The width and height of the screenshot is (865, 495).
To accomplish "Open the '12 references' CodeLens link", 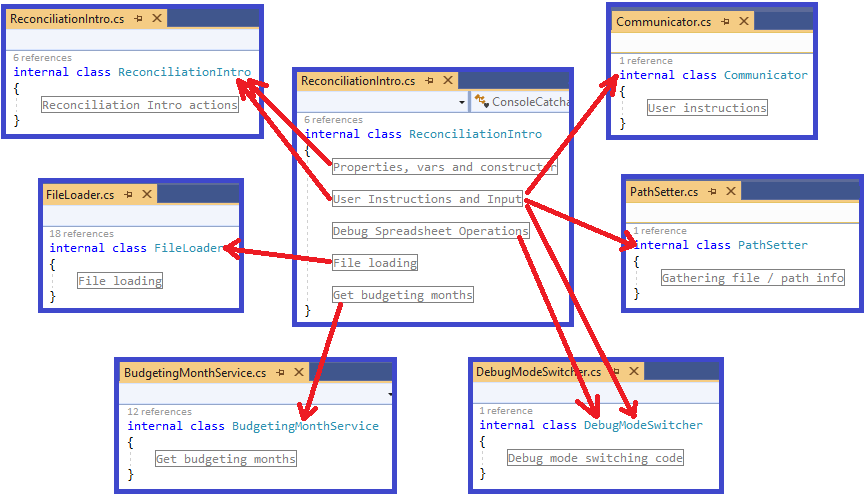I will (159, 412).
